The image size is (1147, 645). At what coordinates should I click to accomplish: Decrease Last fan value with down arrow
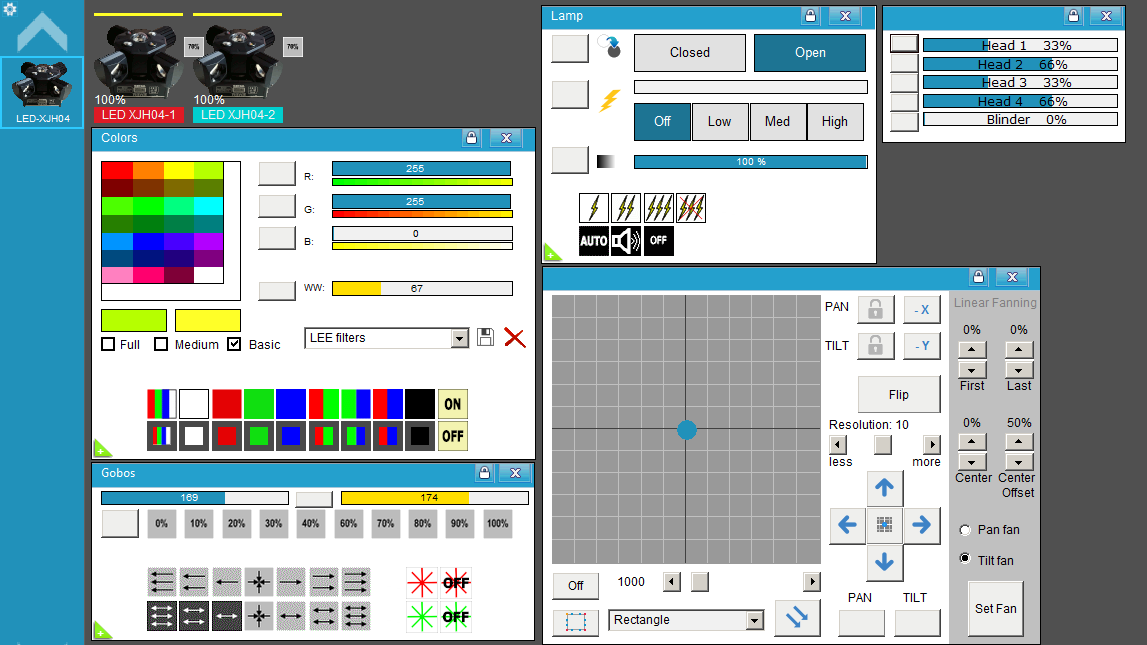pos(1019,370)
